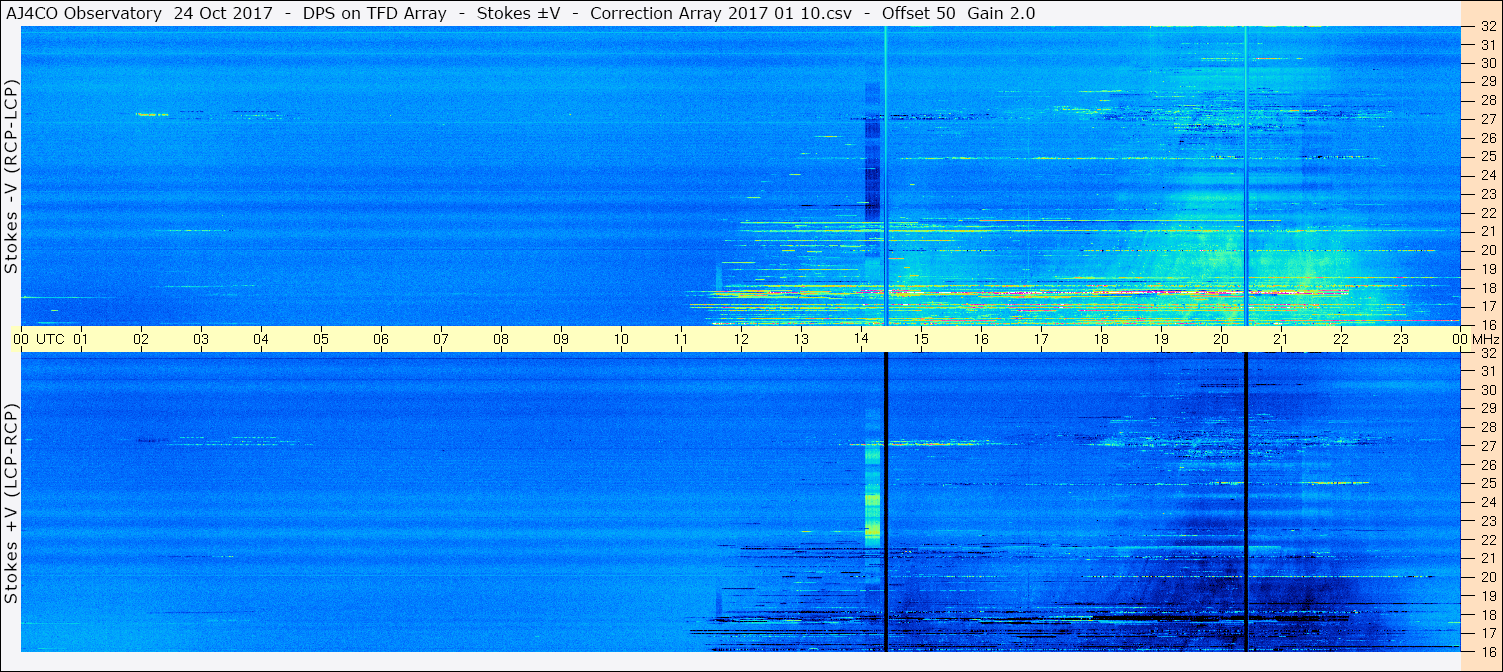Image resolution: width=1503 pixels, height=672 pixels.
Task: Click 21 MHz label in Stokes -V panel
Action: click(x=1488, y=232)
